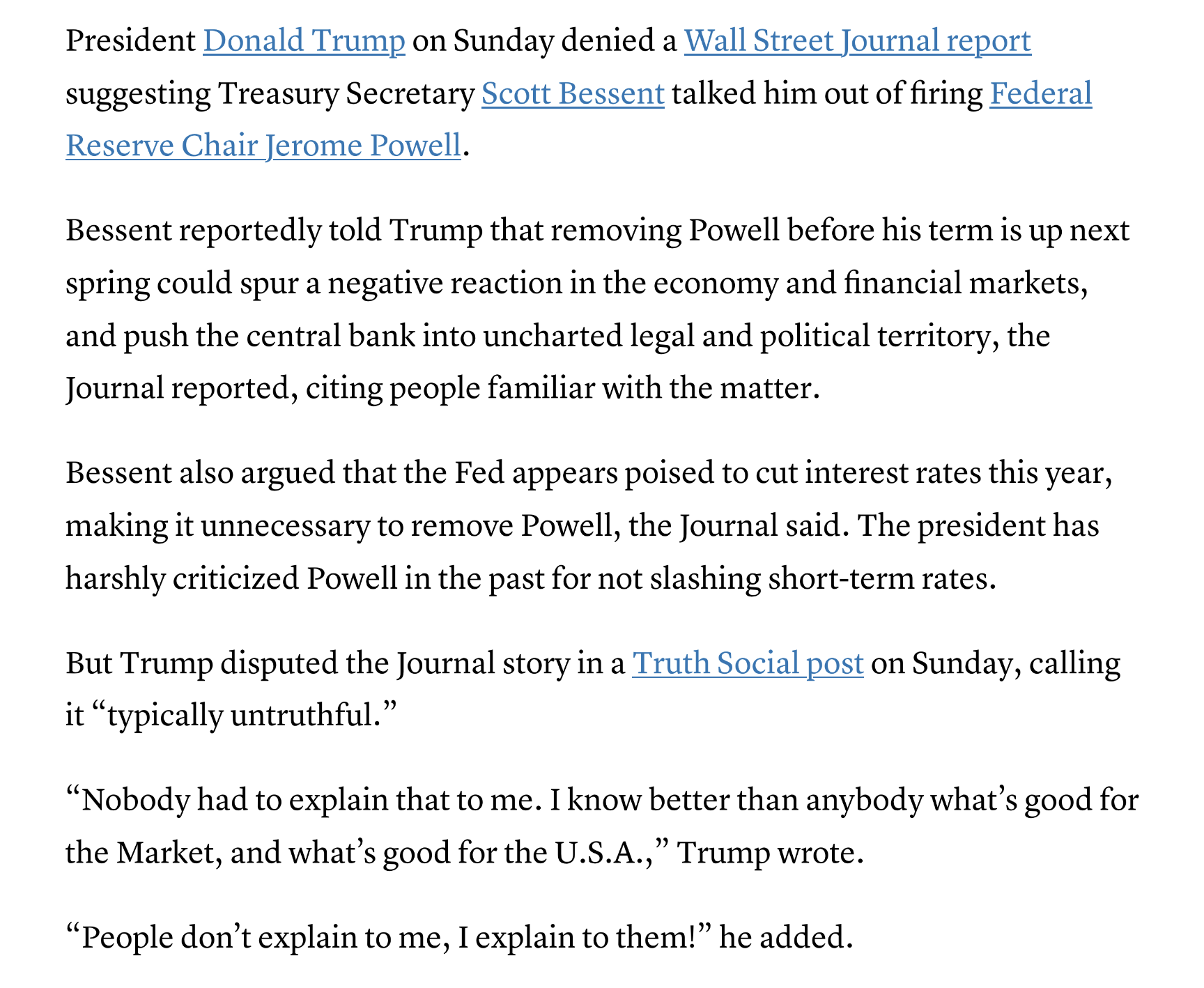Click paragraph starting 'Bessent reportedly told Trump'
1204x988 pixels.
597,309
